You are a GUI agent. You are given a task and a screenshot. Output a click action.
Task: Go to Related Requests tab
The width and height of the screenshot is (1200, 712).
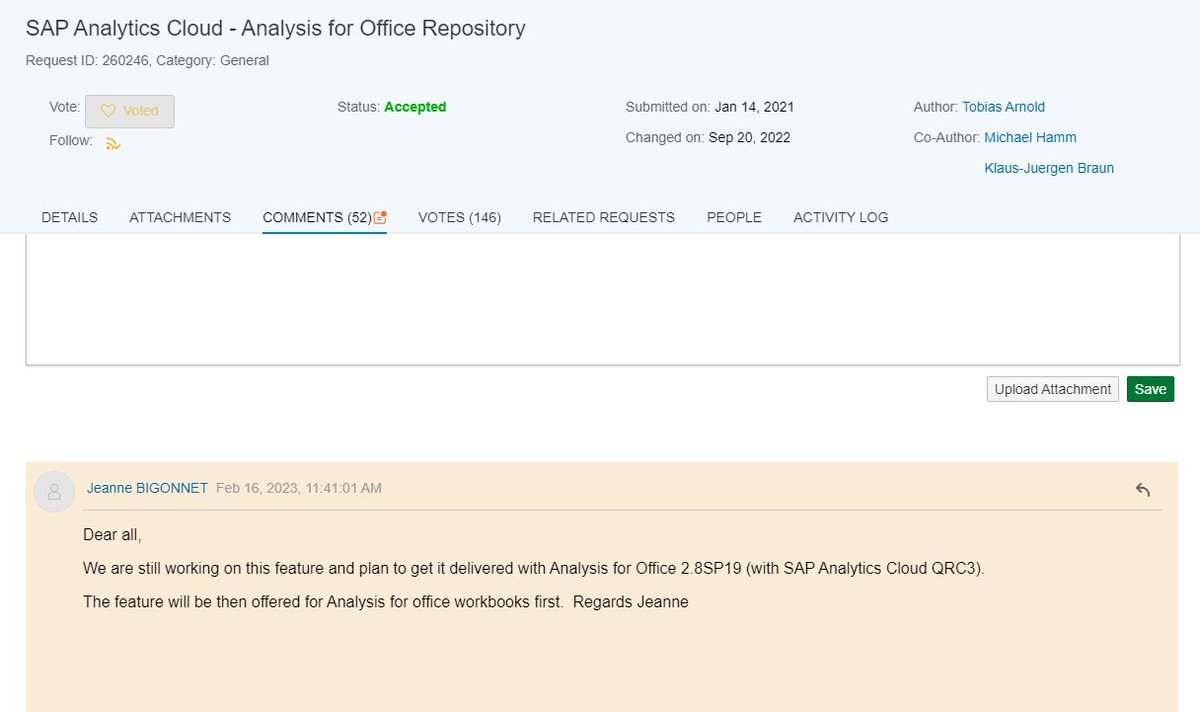pos(604,217)
